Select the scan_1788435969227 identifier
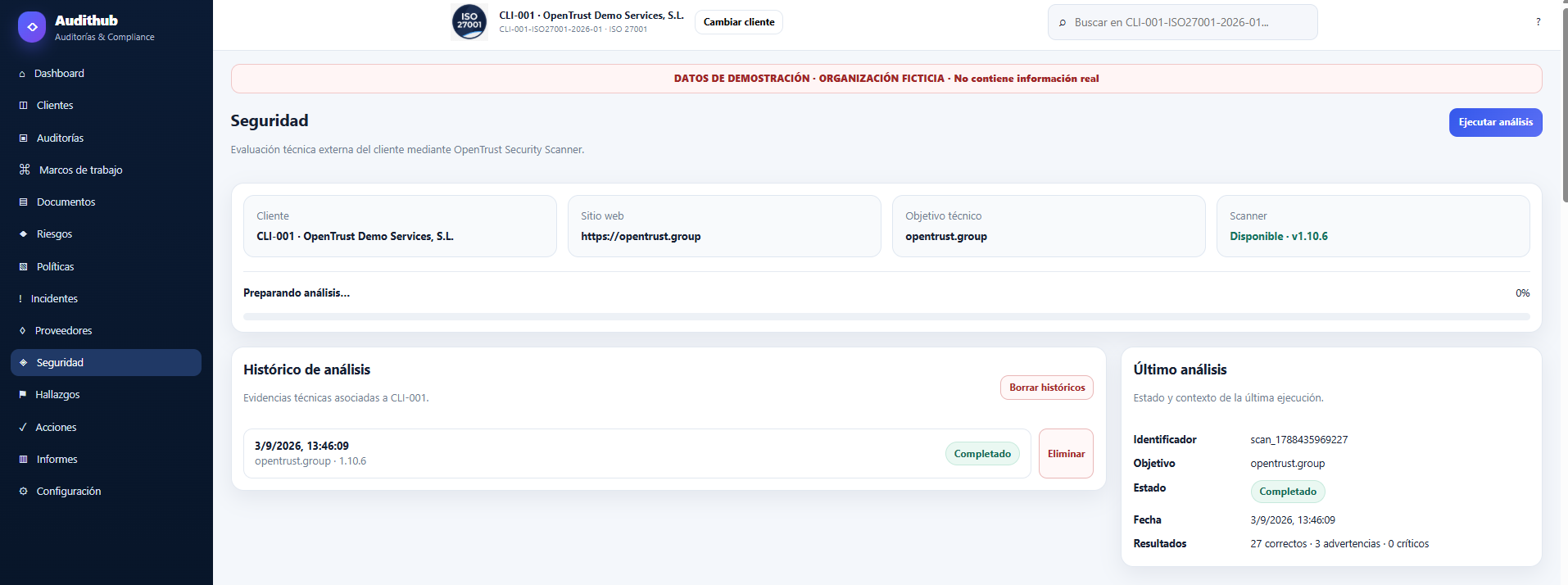Viewport: 1568px width, 585px height. point(1298,440)
